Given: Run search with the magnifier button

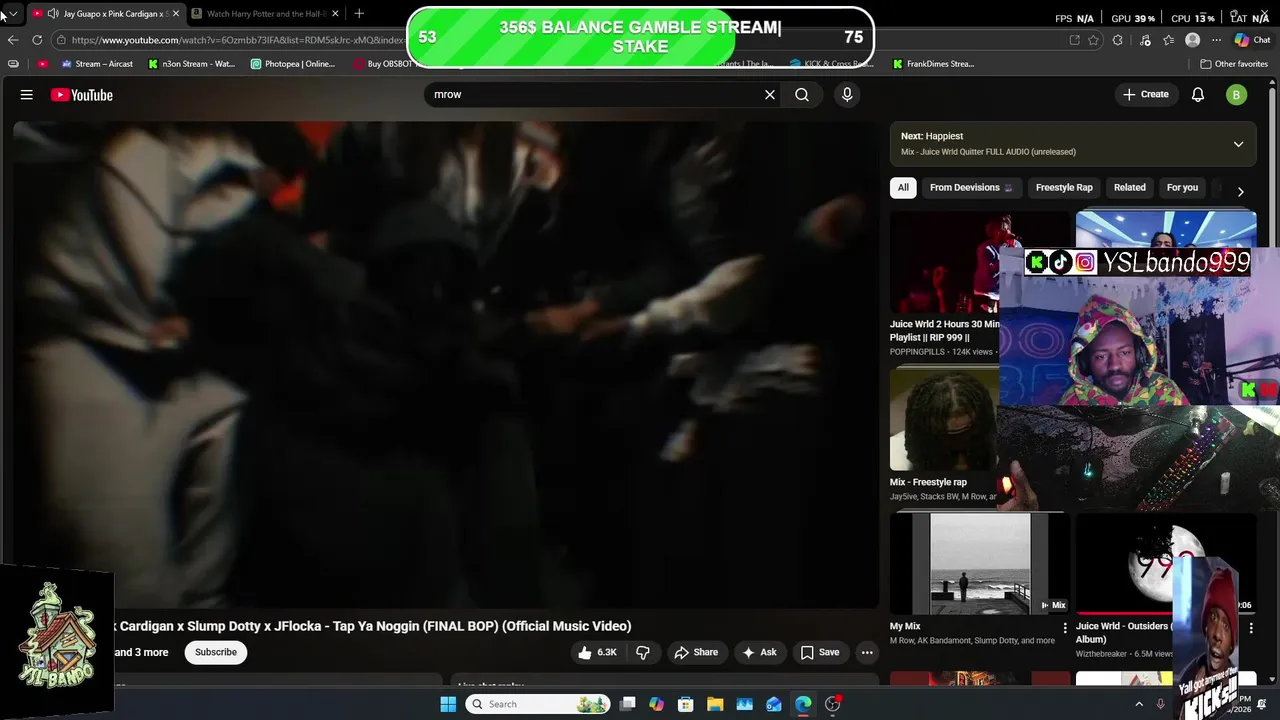Looking at the screenshot, I should (x=802, y=94).
